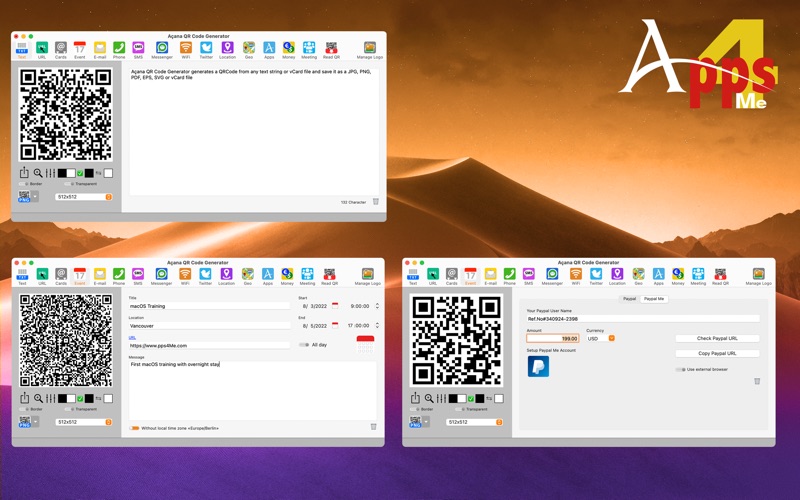Open the USD currency dropdown
Screen dimensions: 800x500
pyautogui.click(x=601, y=338)
